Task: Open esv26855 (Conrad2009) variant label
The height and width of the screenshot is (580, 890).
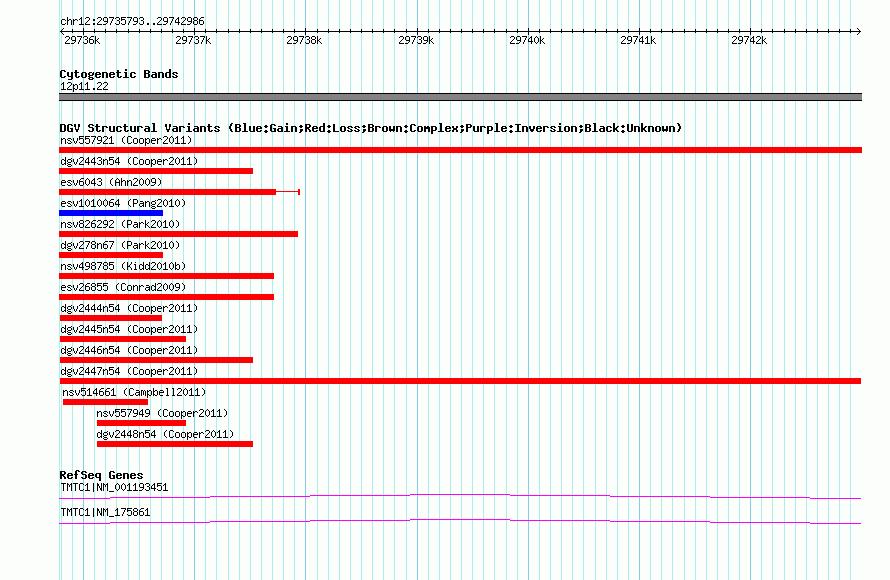Action: click(123, 287)
